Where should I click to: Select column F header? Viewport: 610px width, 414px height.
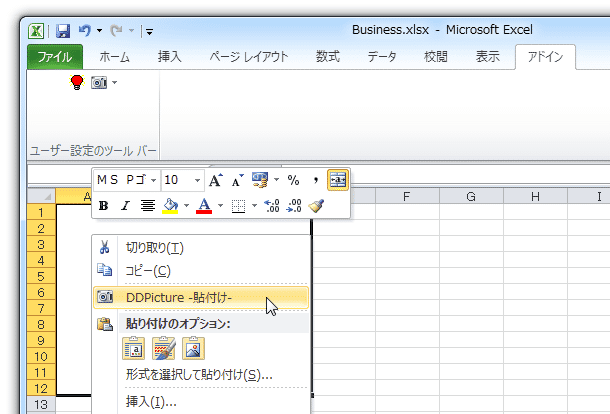(x=407, y=196)
